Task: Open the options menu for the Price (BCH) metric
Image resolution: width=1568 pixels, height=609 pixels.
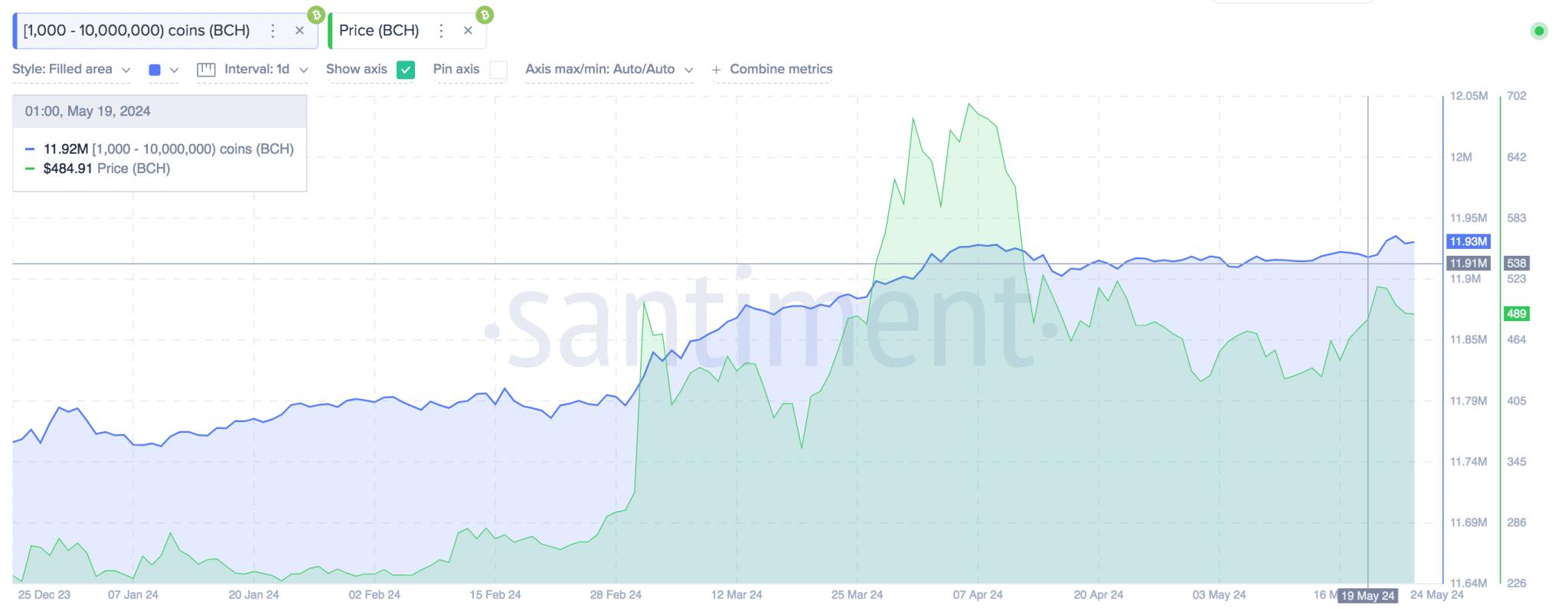Action: tap(441, 31)
